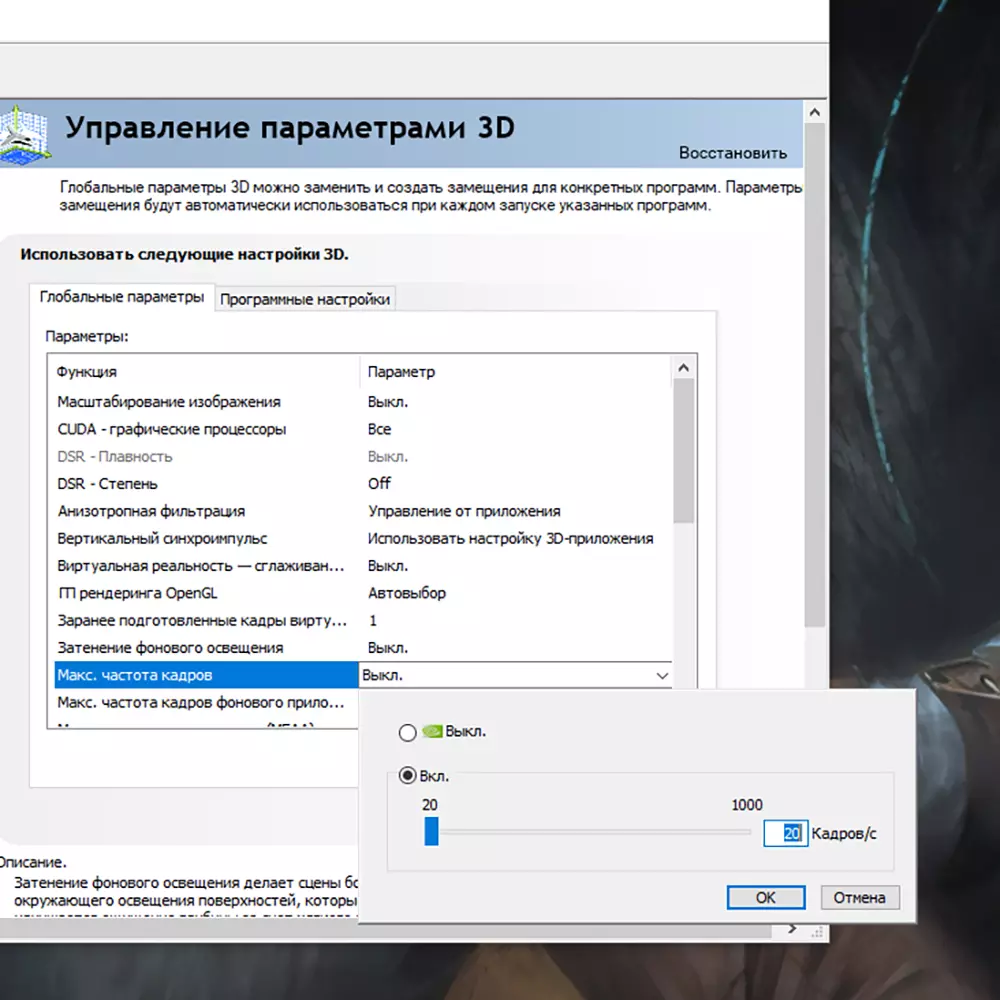Viewport: 1000px width, 1000px height.
Task: Click the main panel vertical scrollbar thumb
Action: pyautogui.click(x=814, y=375)
